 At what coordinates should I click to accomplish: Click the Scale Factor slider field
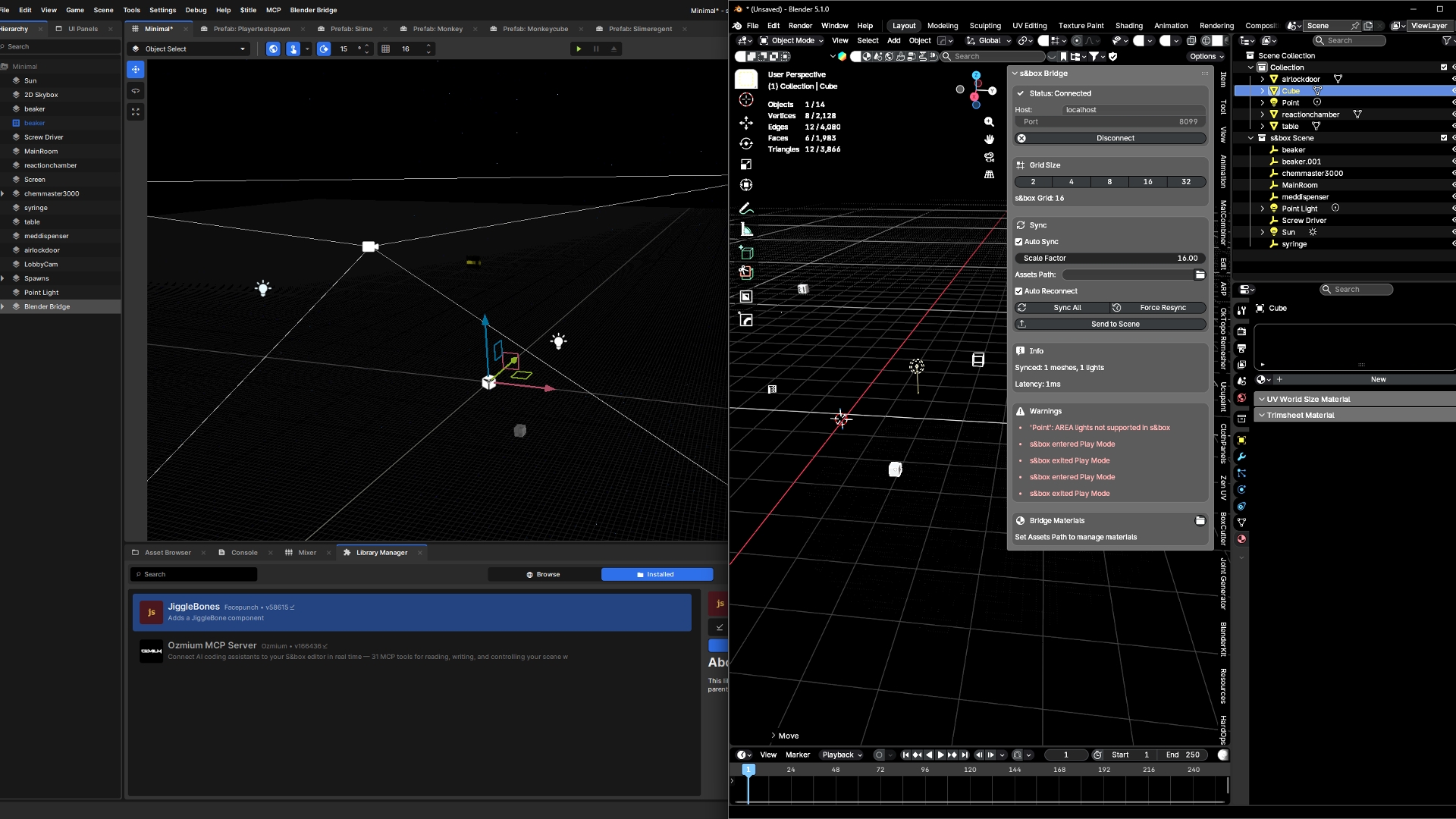(1110, 259)
